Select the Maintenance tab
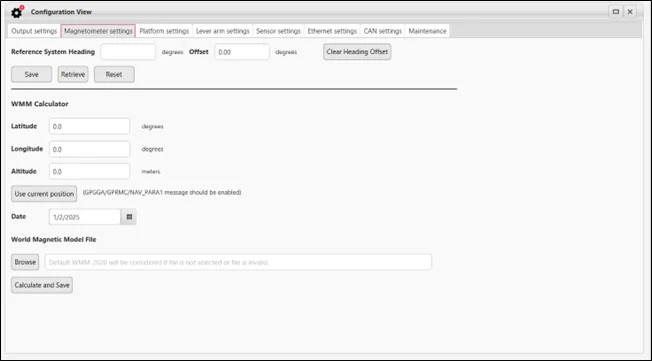652x361 pixels. (427, 31)
